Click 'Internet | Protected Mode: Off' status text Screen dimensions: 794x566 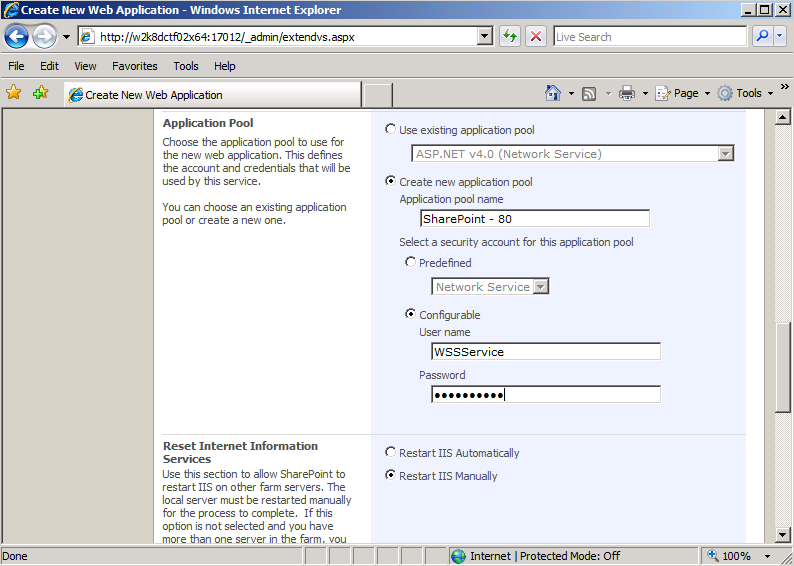[x=545, y=556]
